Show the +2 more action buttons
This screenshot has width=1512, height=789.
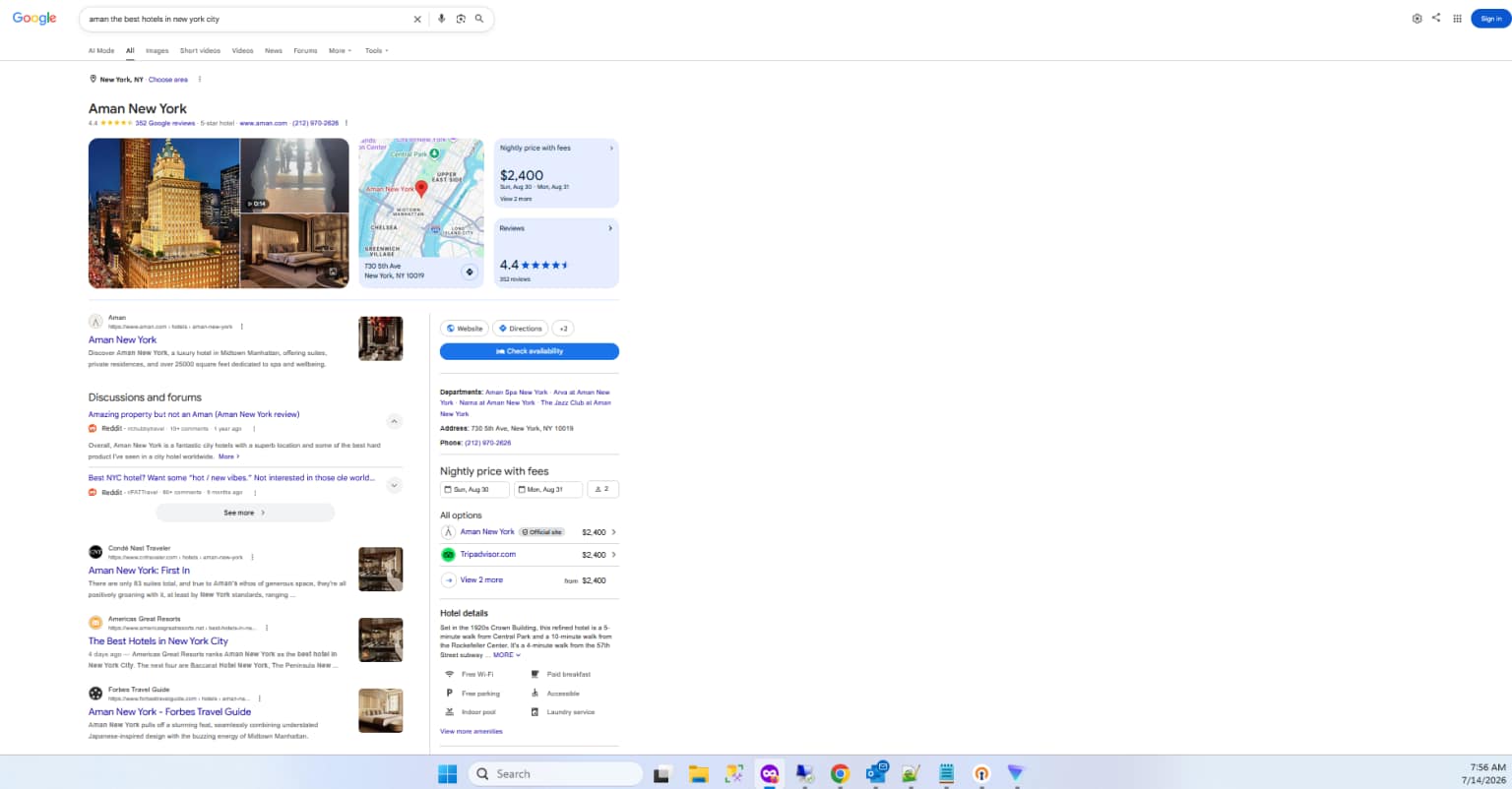click(563, 329)
